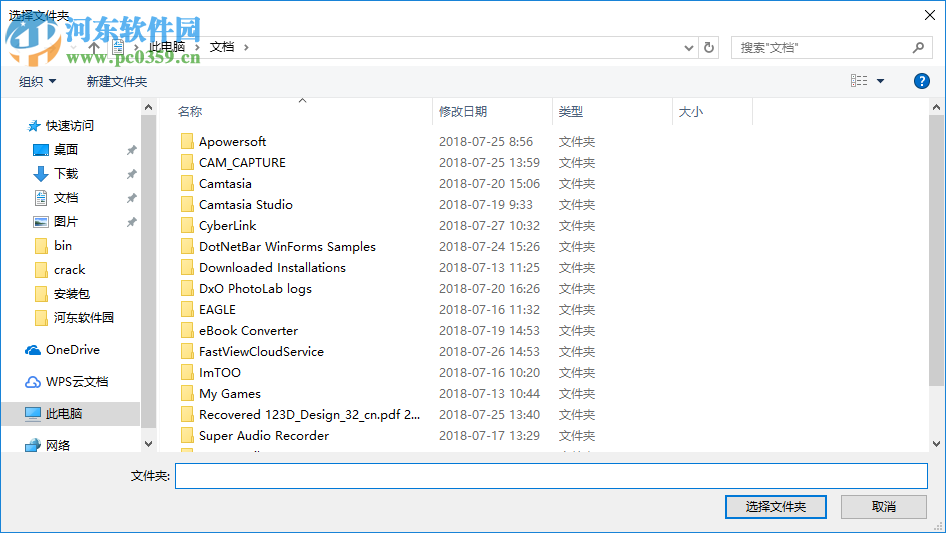
Task: Sort by 修改日期 column header
Action: click(463, 112)
